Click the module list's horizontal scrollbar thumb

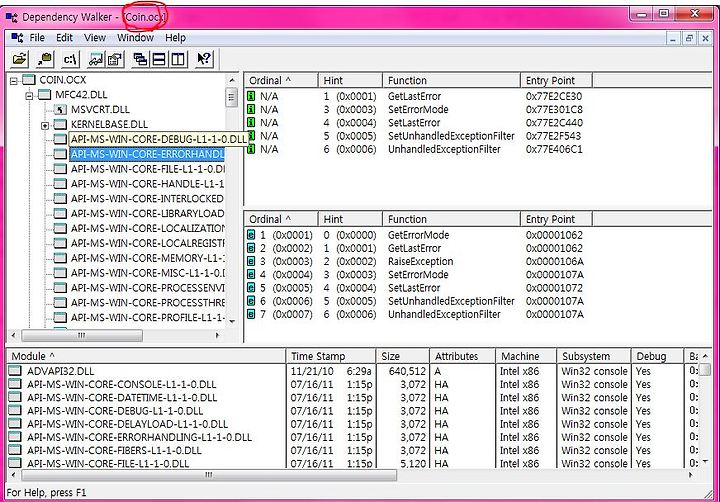[x=209, y=474]
